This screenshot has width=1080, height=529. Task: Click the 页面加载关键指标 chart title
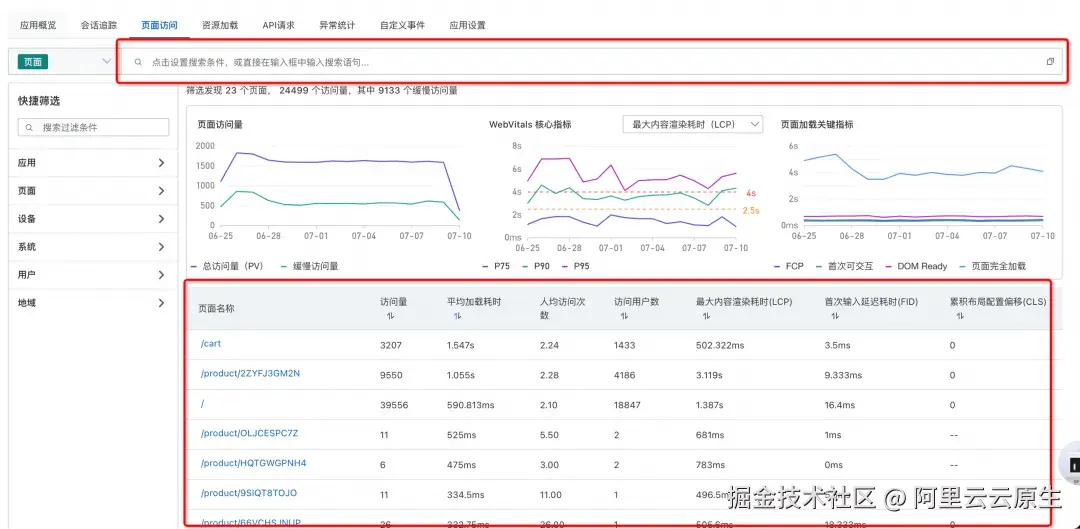coord(817,125)
